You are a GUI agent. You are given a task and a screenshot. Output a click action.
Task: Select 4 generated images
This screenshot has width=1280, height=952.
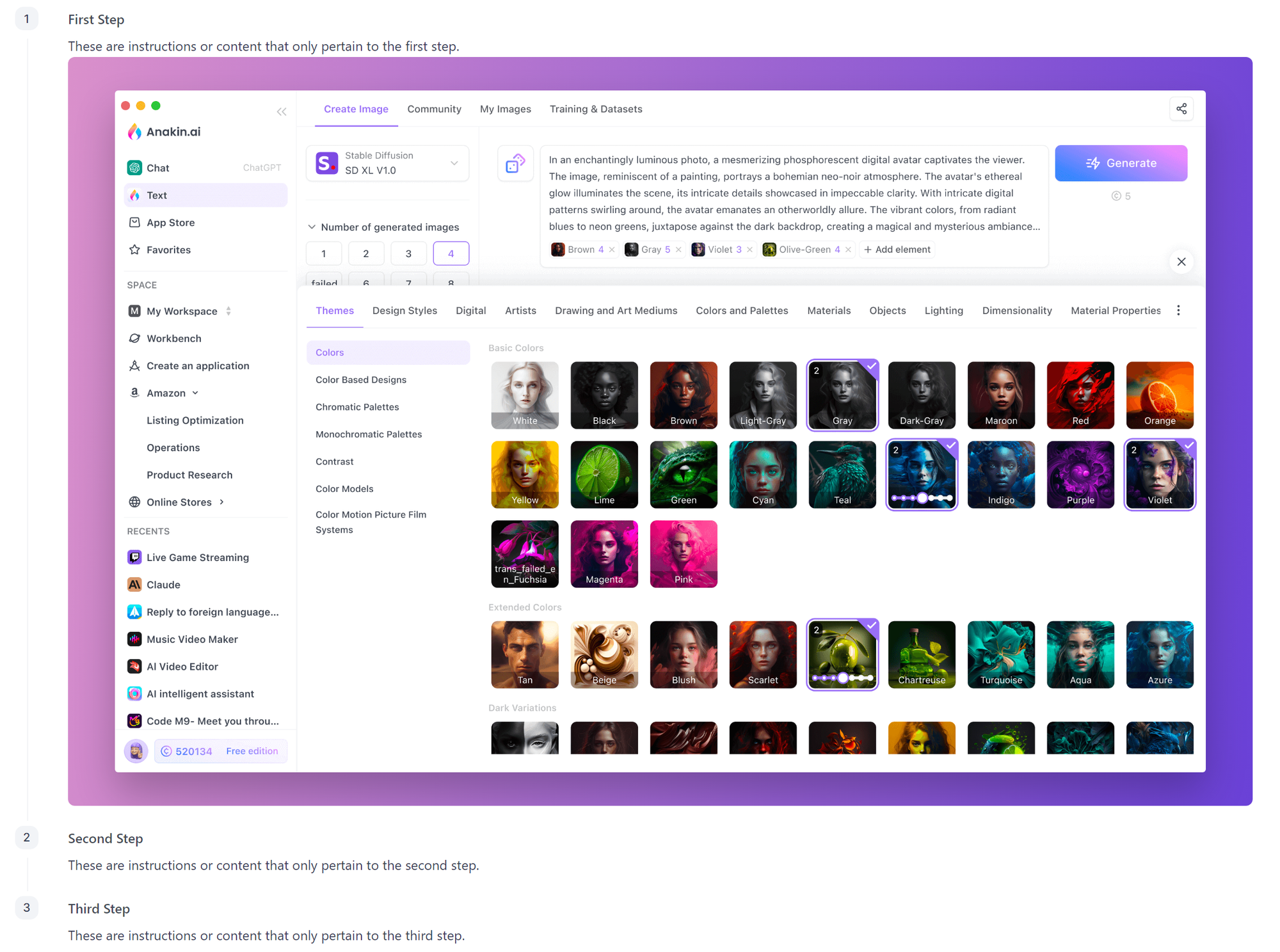(451, 254)
